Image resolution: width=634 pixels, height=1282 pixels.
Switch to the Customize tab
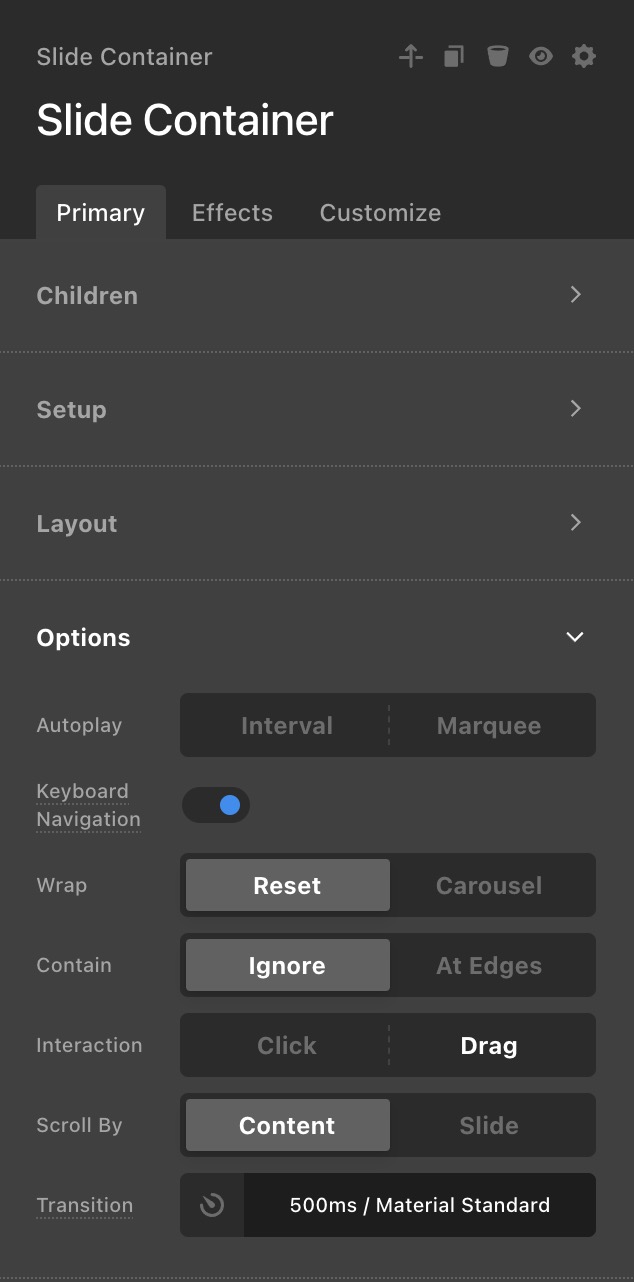(380, 213)
